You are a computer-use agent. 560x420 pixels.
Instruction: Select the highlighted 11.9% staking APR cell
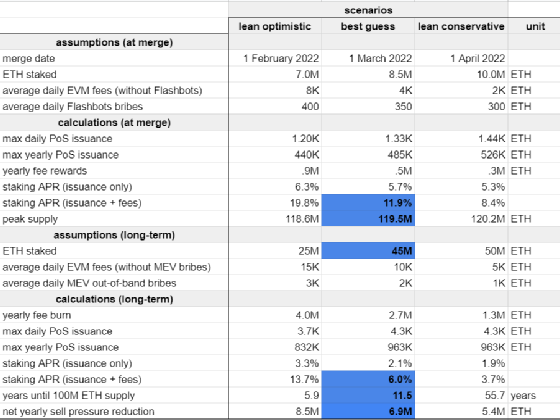point(368,202)
